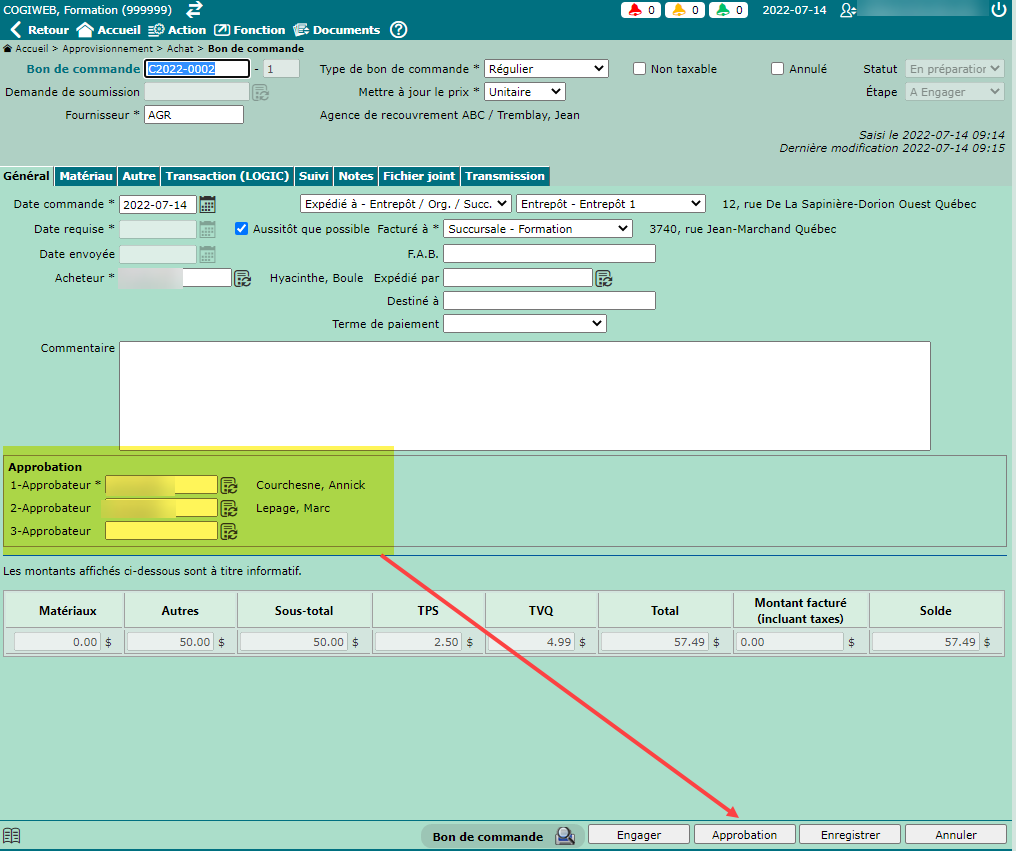Screen dimensions: 1016x851
Task: Click the red alert bell indicator
Action: (x=640, y=10)
